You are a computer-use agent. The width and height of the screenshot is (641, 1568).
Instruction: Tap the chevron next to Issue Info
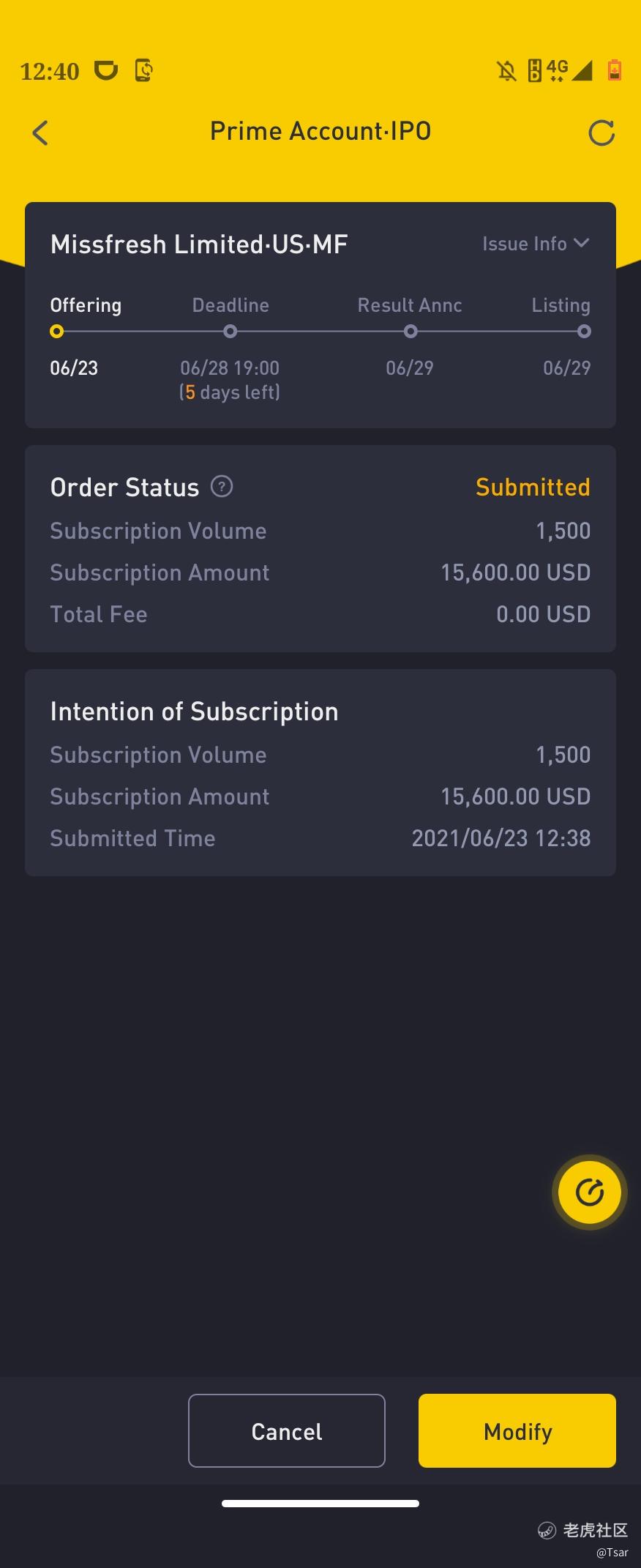[x=582, y=243]
